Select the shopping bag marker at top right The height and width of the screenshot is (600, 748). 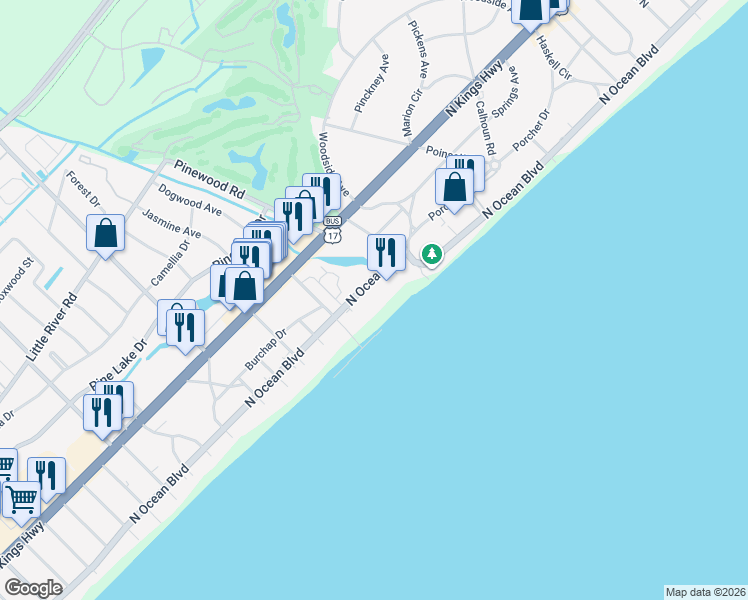pyautogui.click(x=530, y=12)
